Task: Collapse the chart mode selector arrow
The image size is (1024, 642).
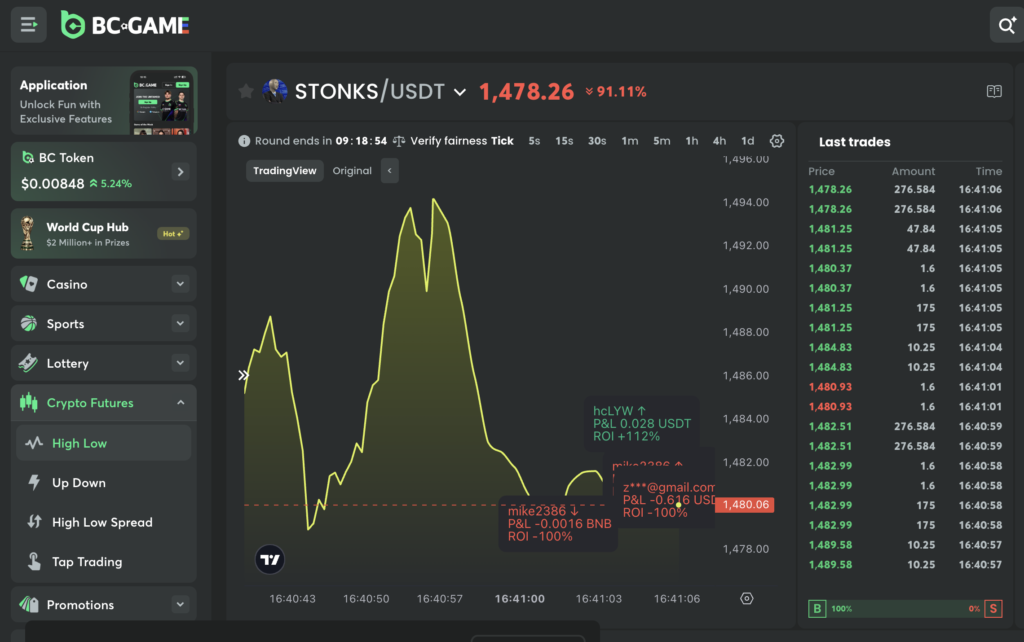Action: (x=390, y=171)
